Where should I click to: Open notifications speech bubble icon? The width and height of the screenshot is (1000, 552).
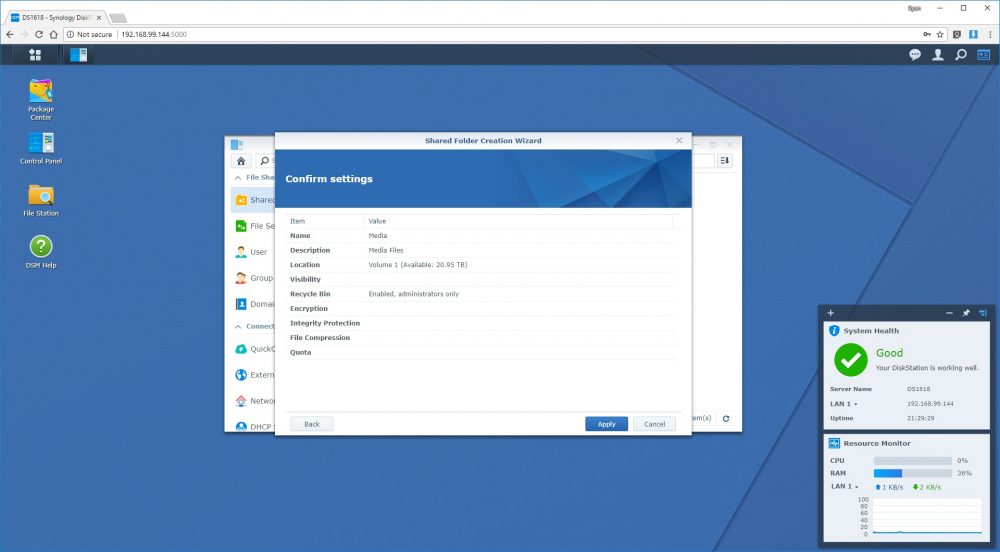coord(915,55)
